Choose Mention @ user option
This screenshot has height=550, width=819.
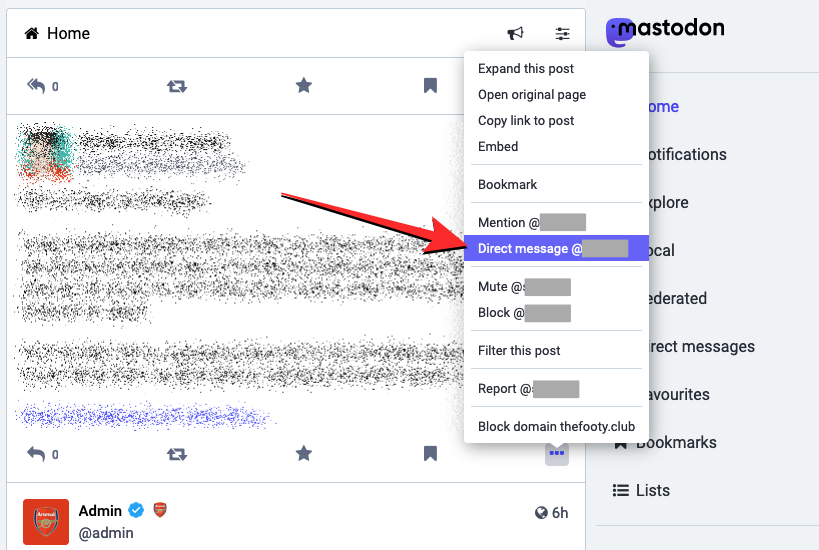556,223
